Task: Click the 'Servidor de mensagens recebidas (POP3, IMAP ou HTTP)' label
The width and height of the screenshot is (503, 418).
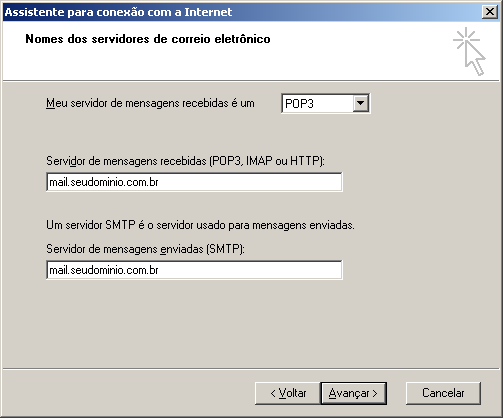Action: [x=185, y=161]
